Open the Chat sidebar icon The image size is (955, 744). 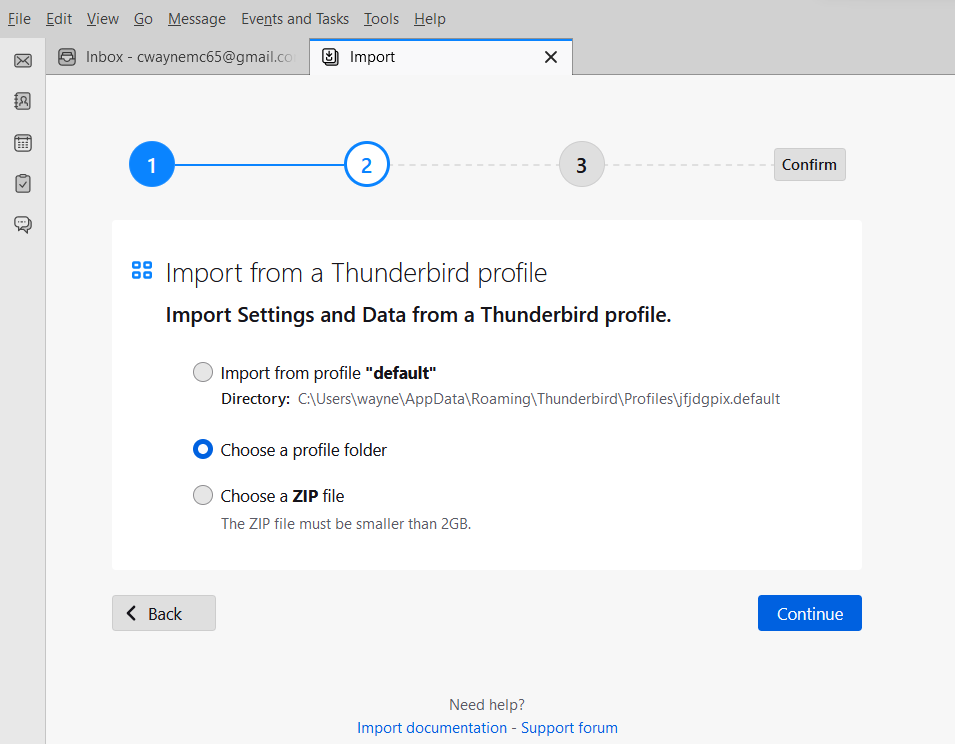point(23,224)
